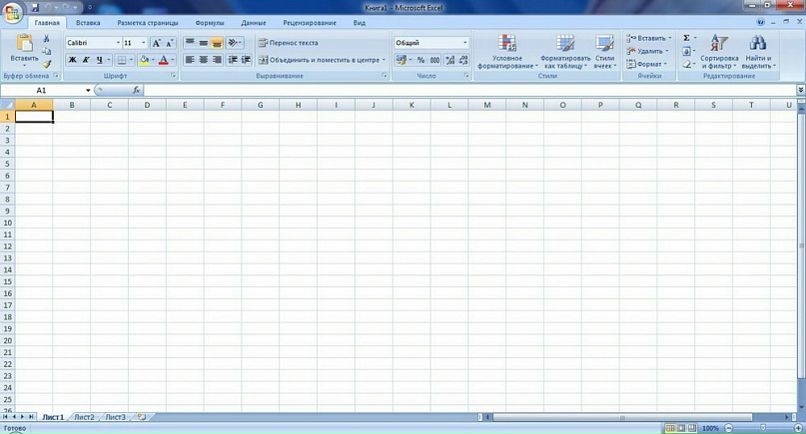Apply 000 comma style format
The width and height of the screenshot is (806, 434).
(x=435, y=60)
